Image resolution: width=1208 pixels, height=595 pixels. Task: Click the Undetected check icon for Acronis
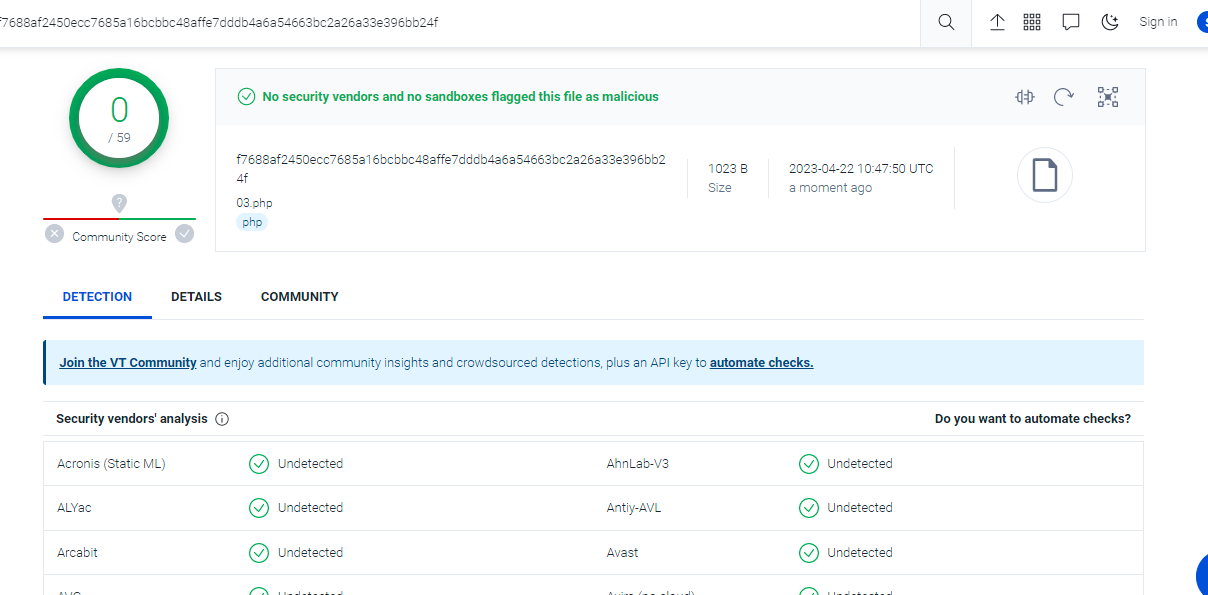259,464
